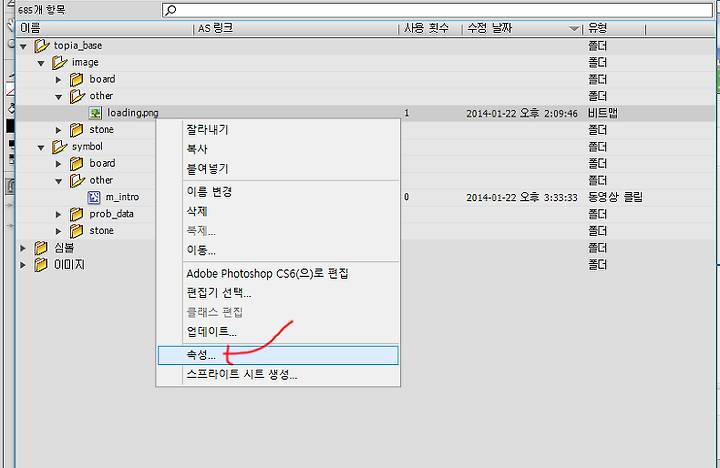The image size is (720, 468).
Task: Click the prob_data folder icon
Action: tap(77, 214)
